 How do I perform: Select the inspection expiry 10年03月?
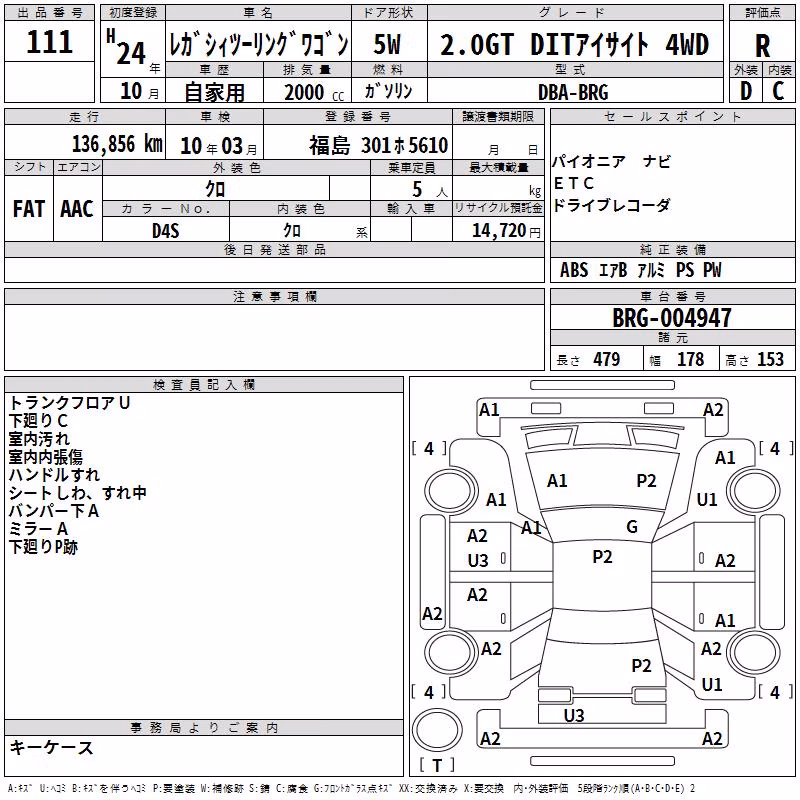point(218,146)
